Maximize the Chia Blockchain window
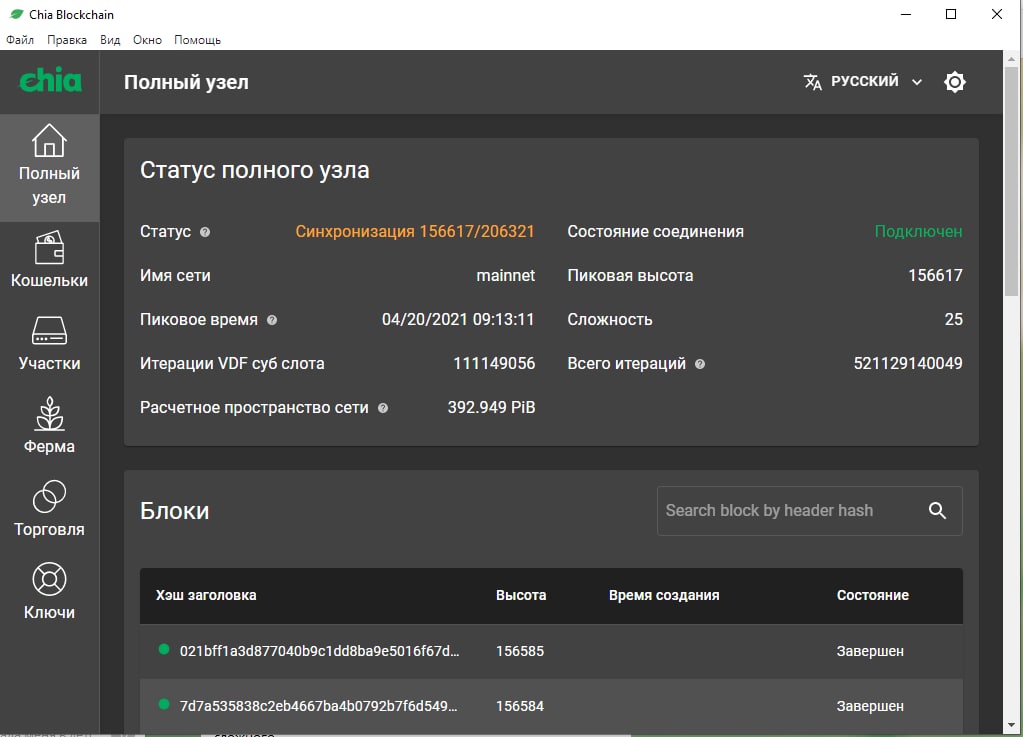Image resolution: width=1023 pixels, height=737 pixels. pyautogui.click(x=951, y=14)
